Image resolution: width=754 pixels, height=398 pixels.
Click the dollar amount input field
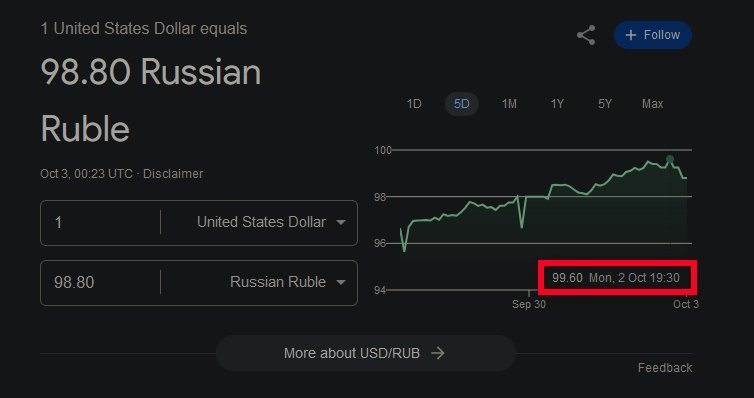tap(100, 223)
